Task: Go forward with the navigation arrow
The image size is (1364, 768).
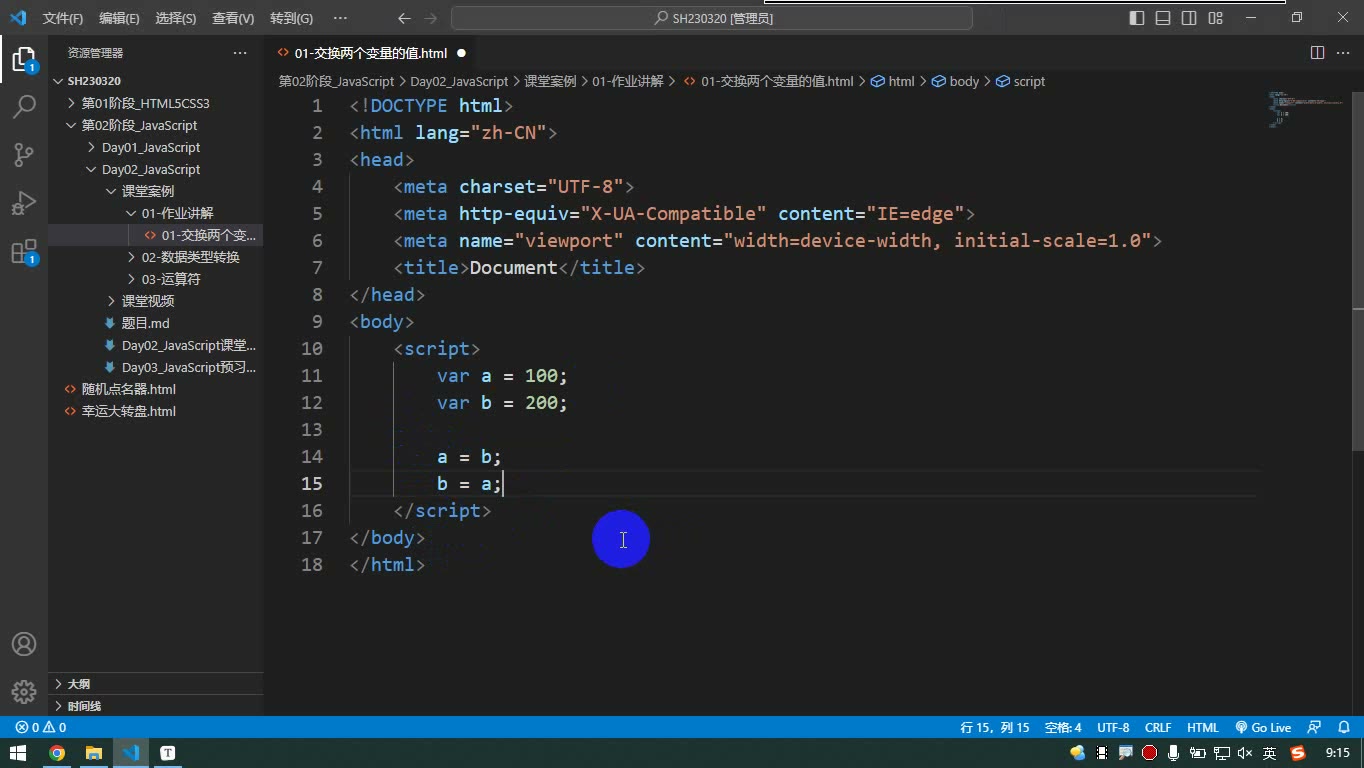Action: (x=431, y=18)
